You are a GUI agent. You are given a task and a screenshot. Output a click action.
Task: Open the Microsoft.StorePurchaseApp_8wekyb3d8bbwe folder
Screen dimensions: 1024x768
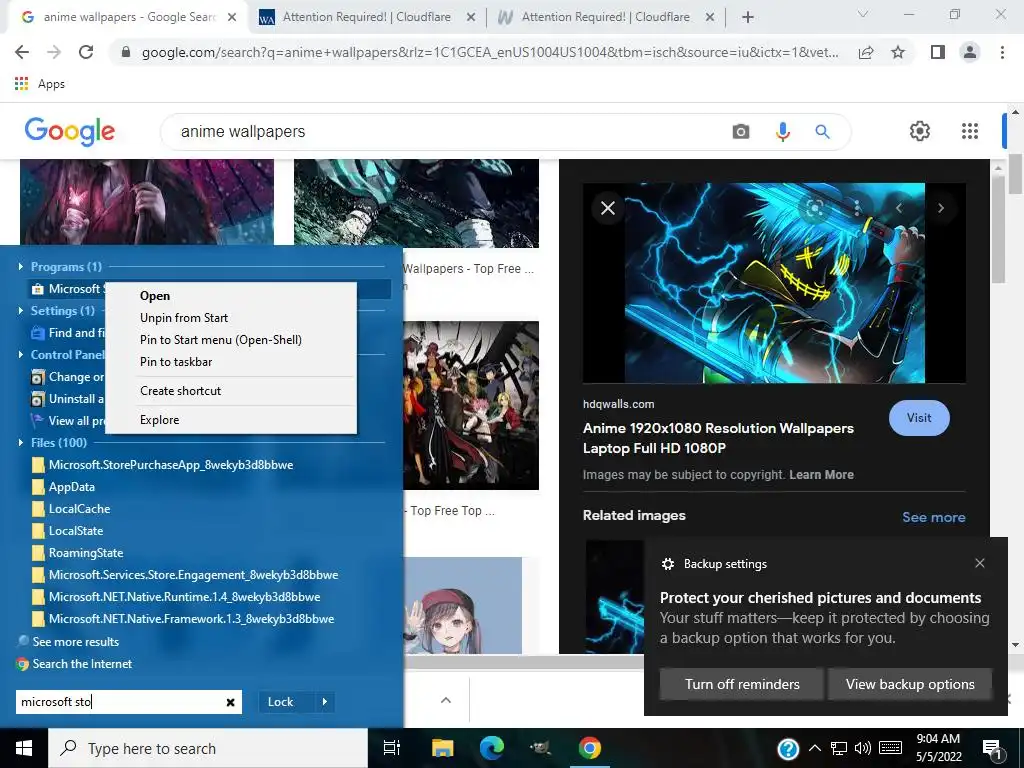pyautogui.click(x=171, y=465)
